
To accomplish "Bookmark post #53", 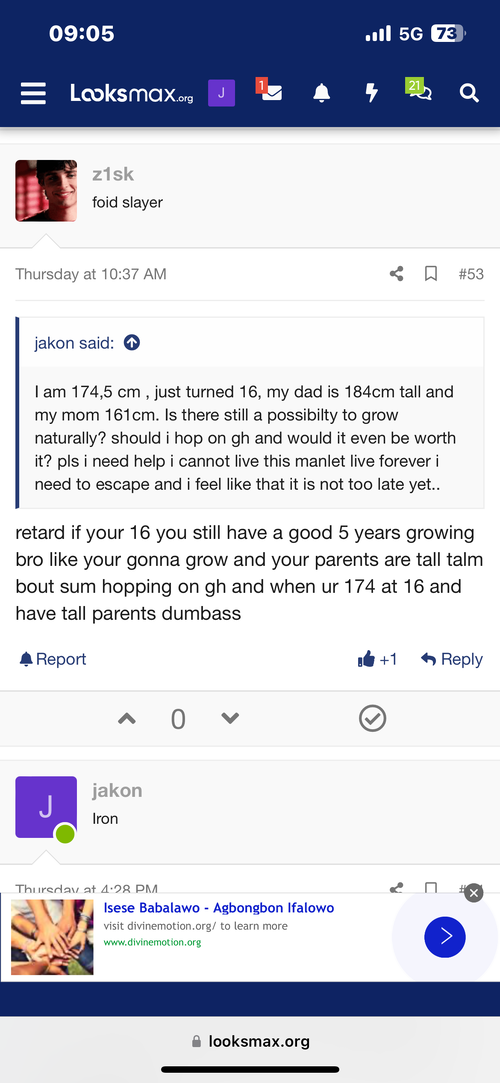I will [x=431, y=274].
